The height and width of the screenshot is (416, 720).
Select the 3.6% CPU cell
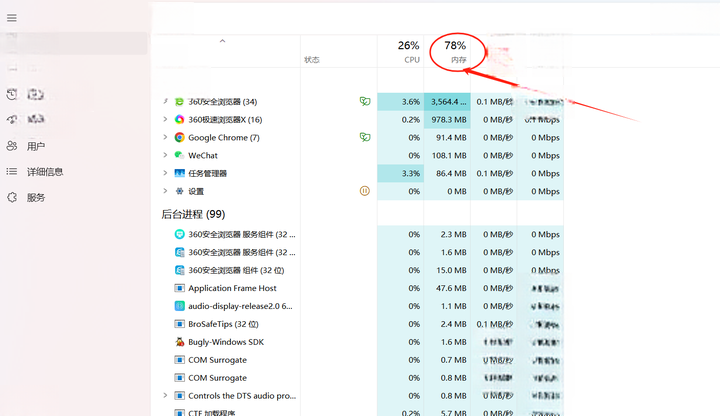pos(400,101)
